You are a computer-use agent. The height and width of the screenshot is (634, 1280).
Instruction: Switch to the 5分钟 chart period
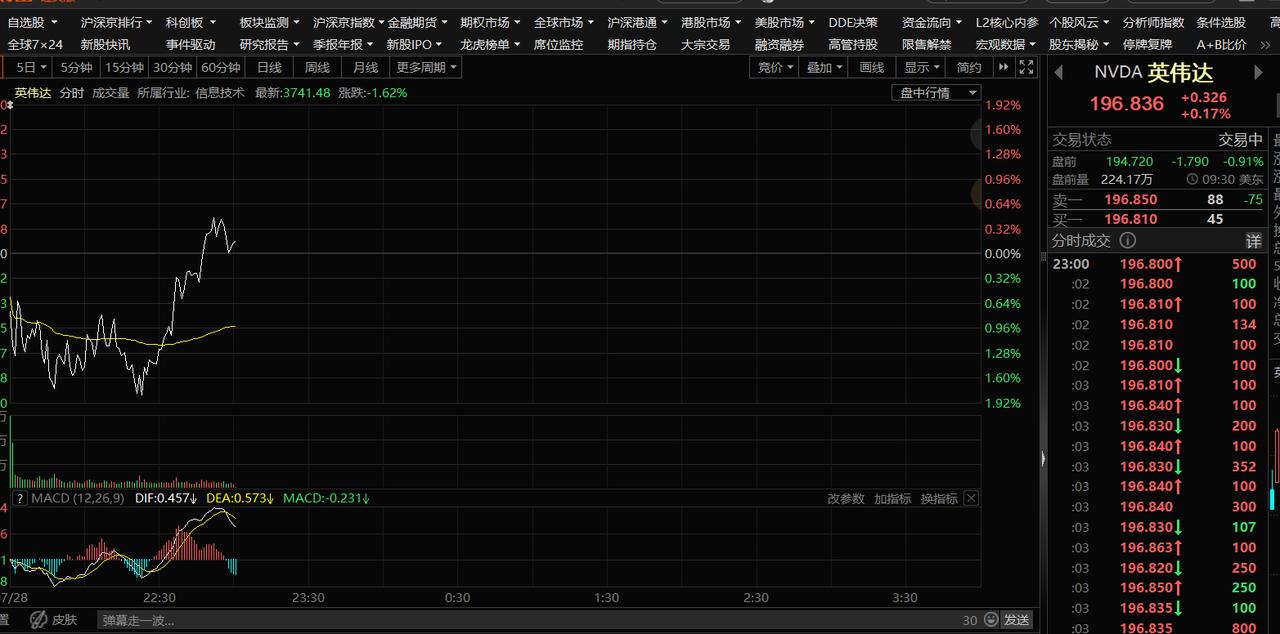(x=76, y=67)
